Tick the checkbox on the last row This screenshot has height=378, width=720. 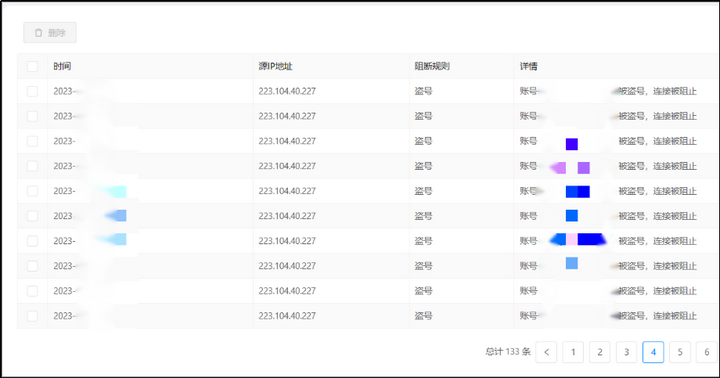coord(32,316)
